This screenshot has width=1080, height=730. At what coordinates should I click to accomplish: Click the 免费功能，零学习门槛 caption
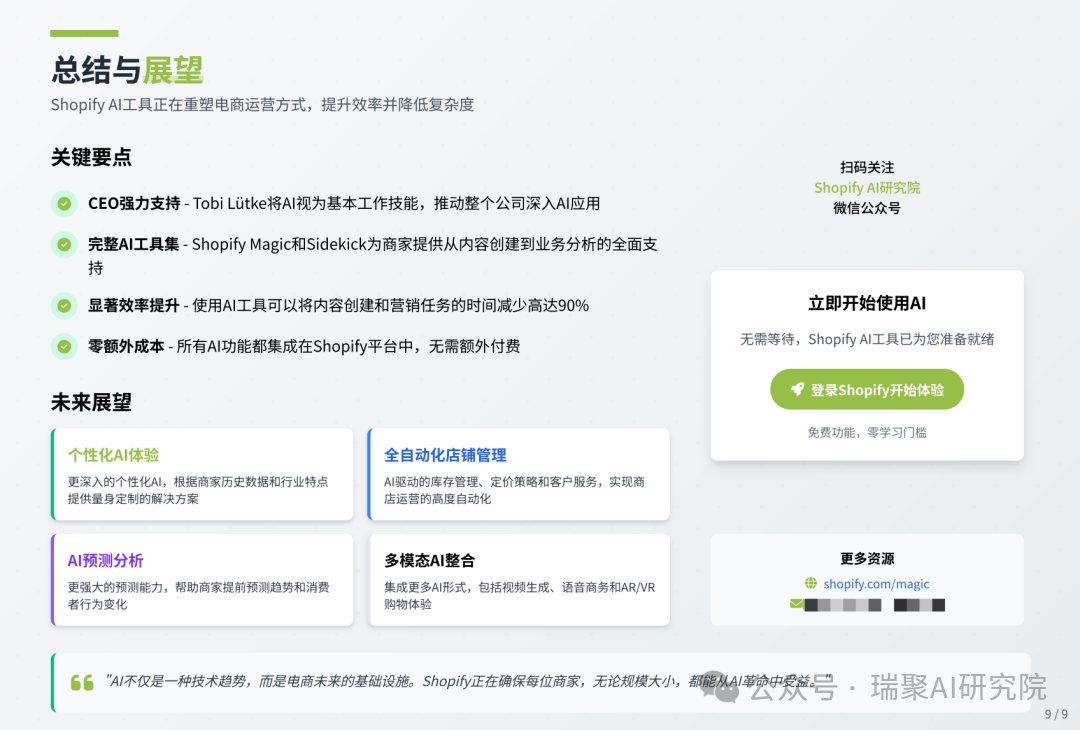coord(866,432)
